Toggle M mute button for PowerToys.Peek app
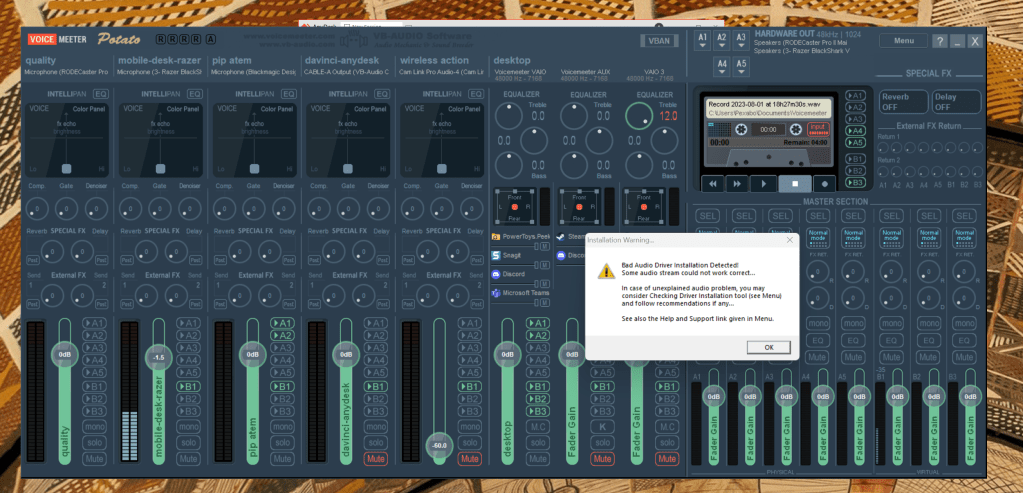The width and height of the screenshot is (1023, 493). tap(545, 246)
